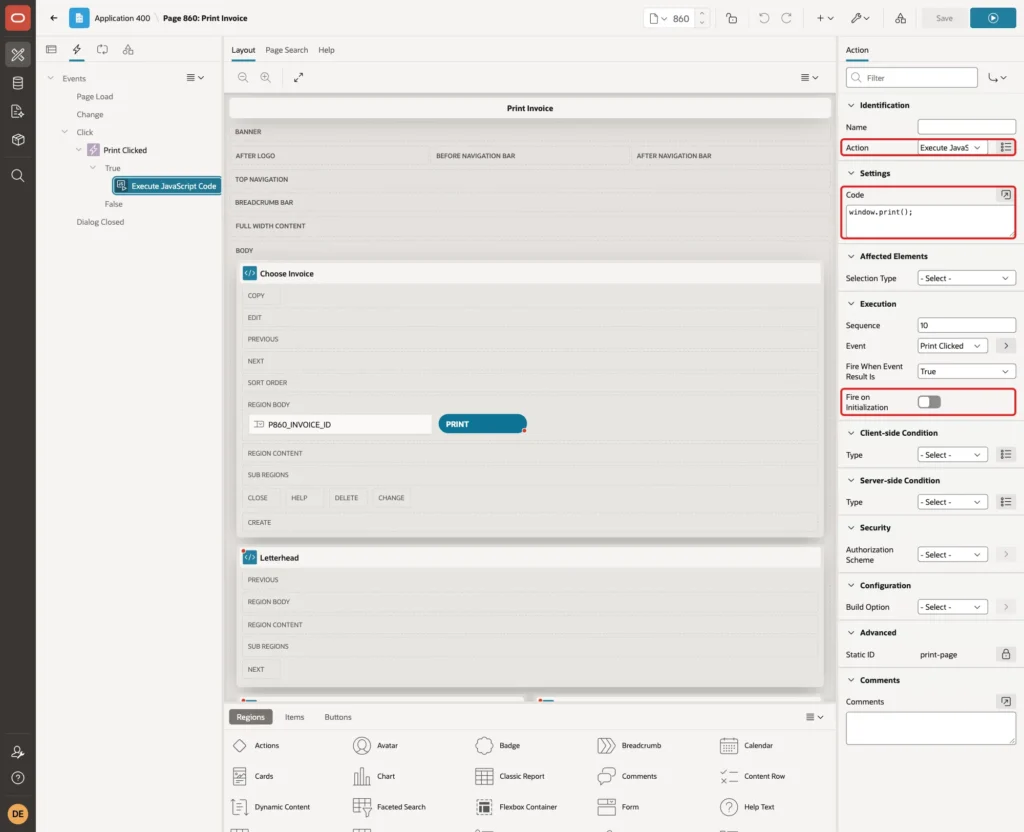
Task: Open the Help tab
Action: (x=327, y=50)
